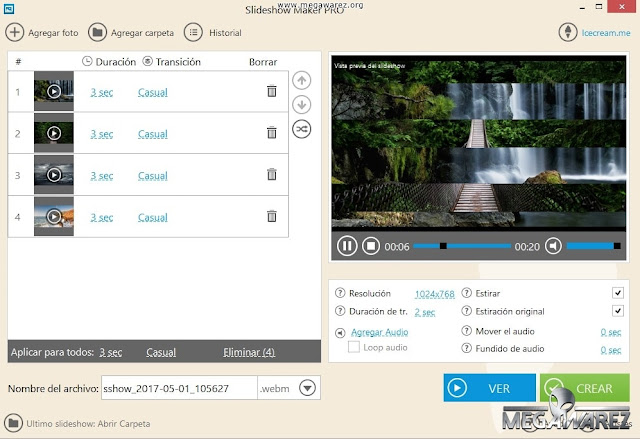Uncheck the Estiración original checkbox

click(x=618, y=311)
